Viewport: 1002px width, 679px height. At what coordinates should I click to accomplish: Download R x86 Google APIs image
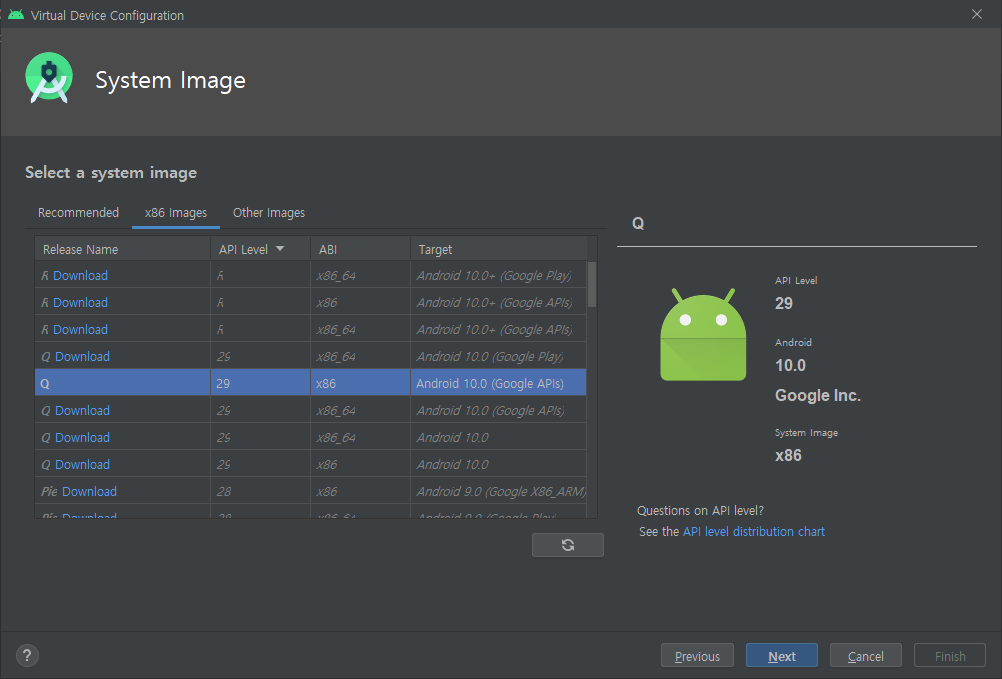(x=80, y=302)
